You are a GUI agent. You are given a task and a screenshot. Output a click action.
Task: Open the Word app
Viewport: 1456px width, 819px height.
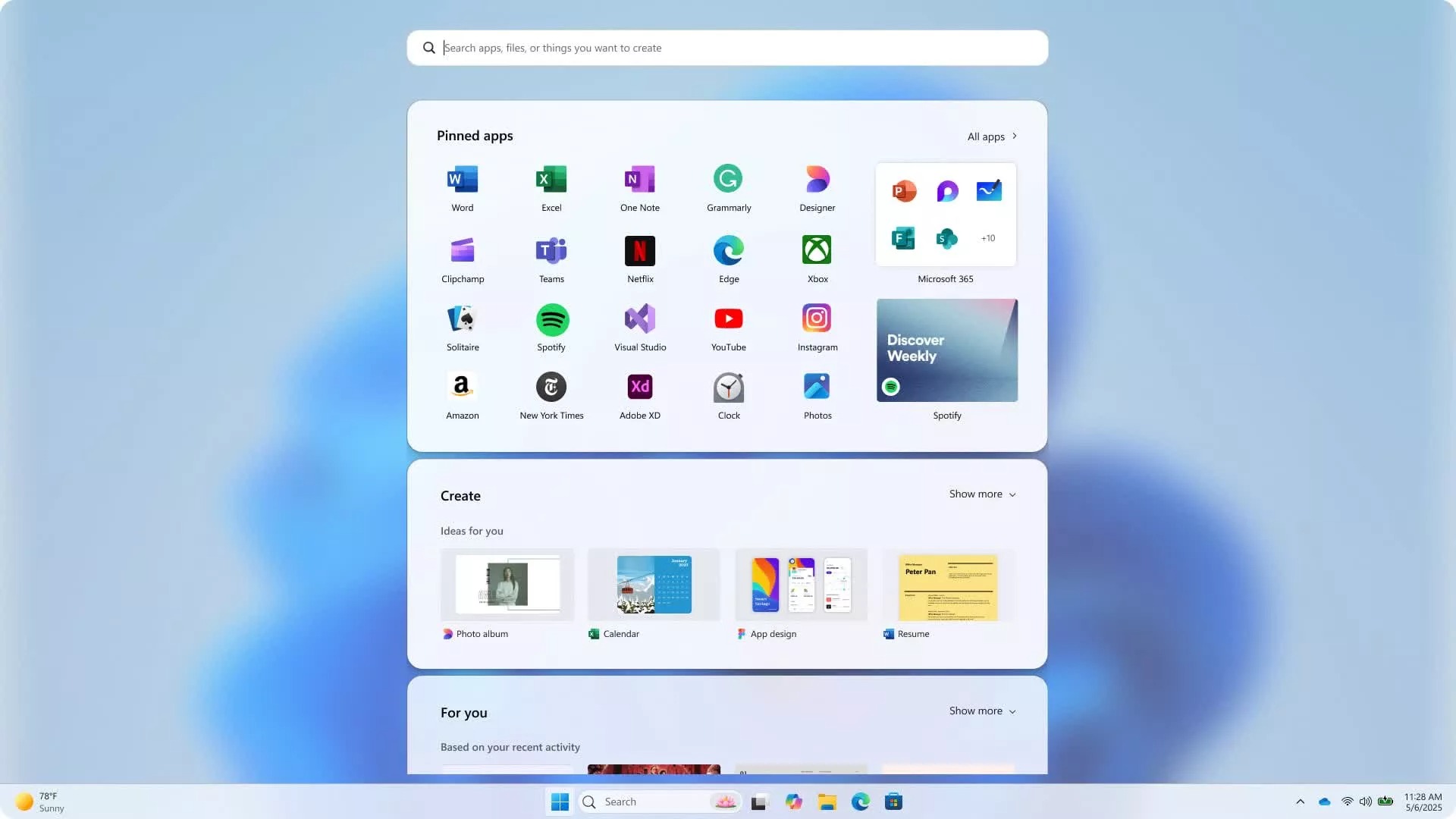pyautogui.click(x=462, y=187)
